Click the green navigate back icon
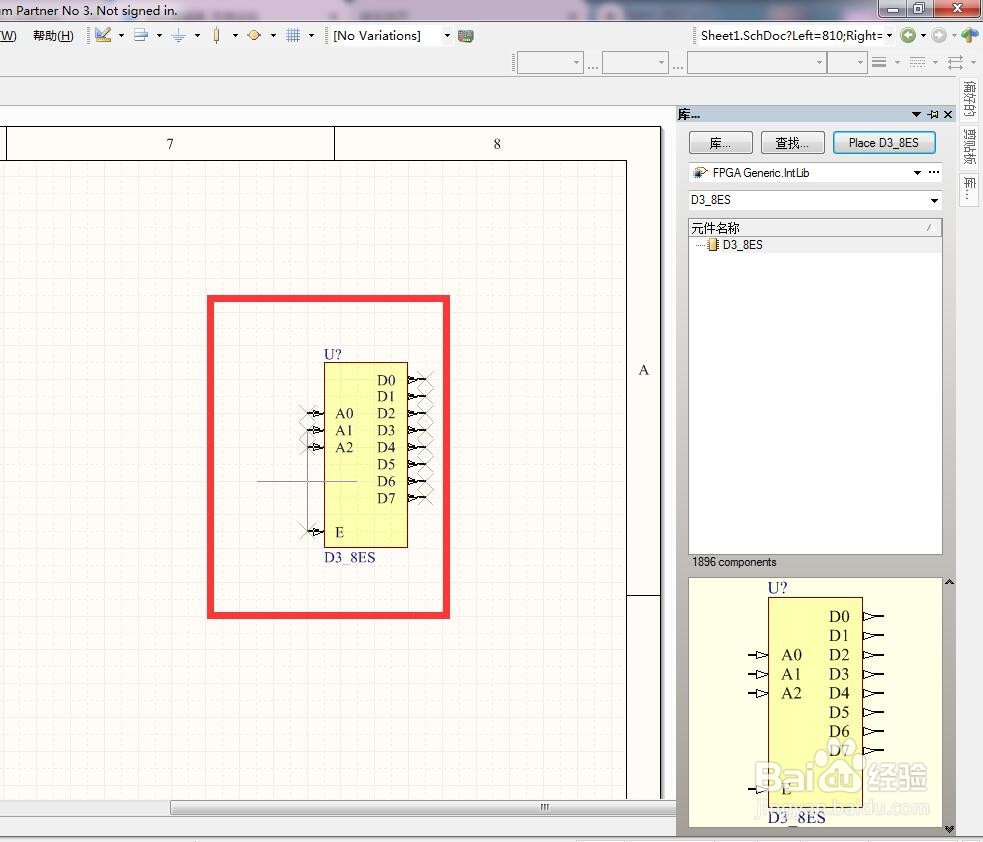 pos(908,36)
